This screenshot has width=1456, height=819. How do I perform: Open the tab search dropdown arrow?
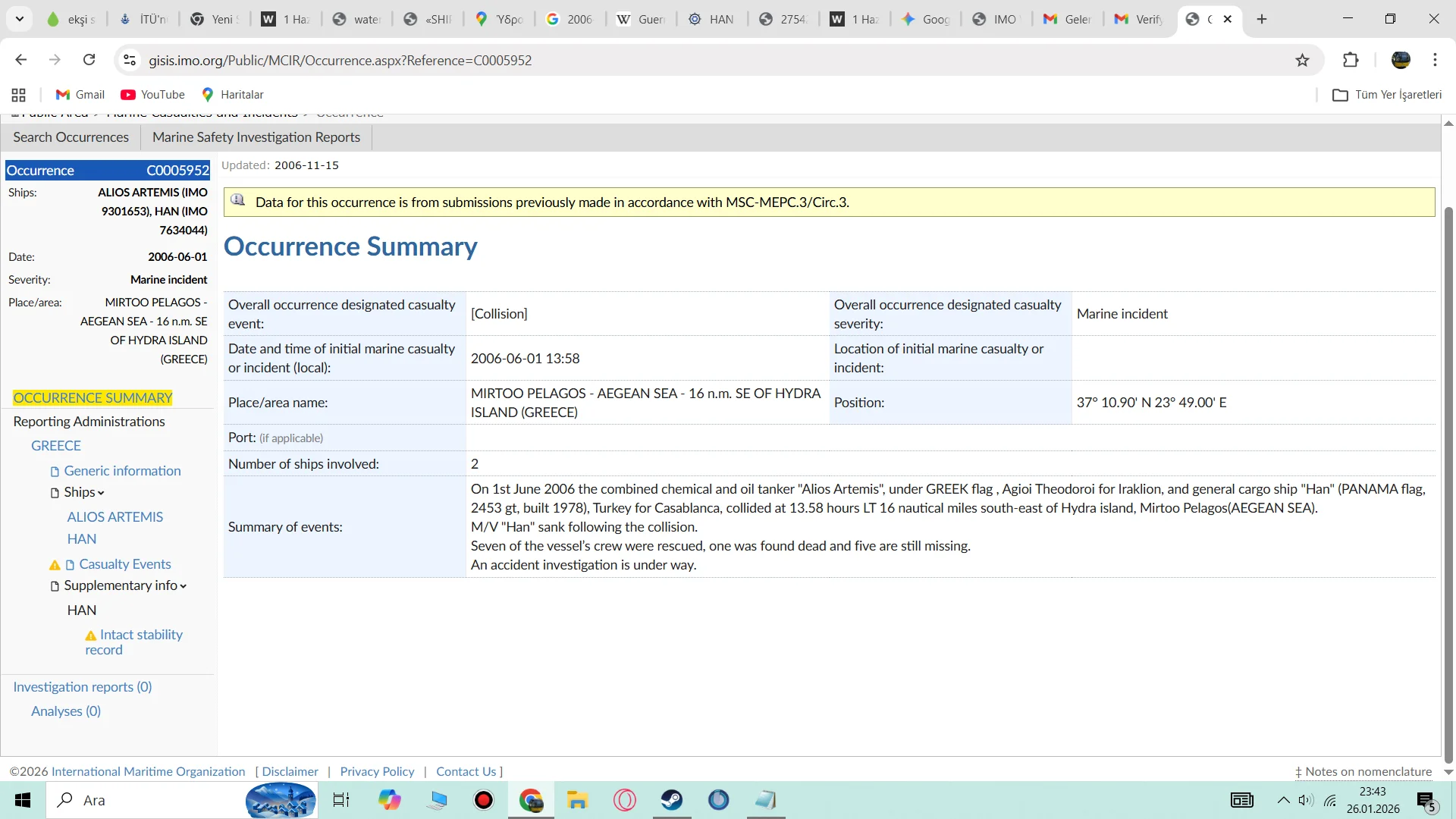tap(20, 19)
